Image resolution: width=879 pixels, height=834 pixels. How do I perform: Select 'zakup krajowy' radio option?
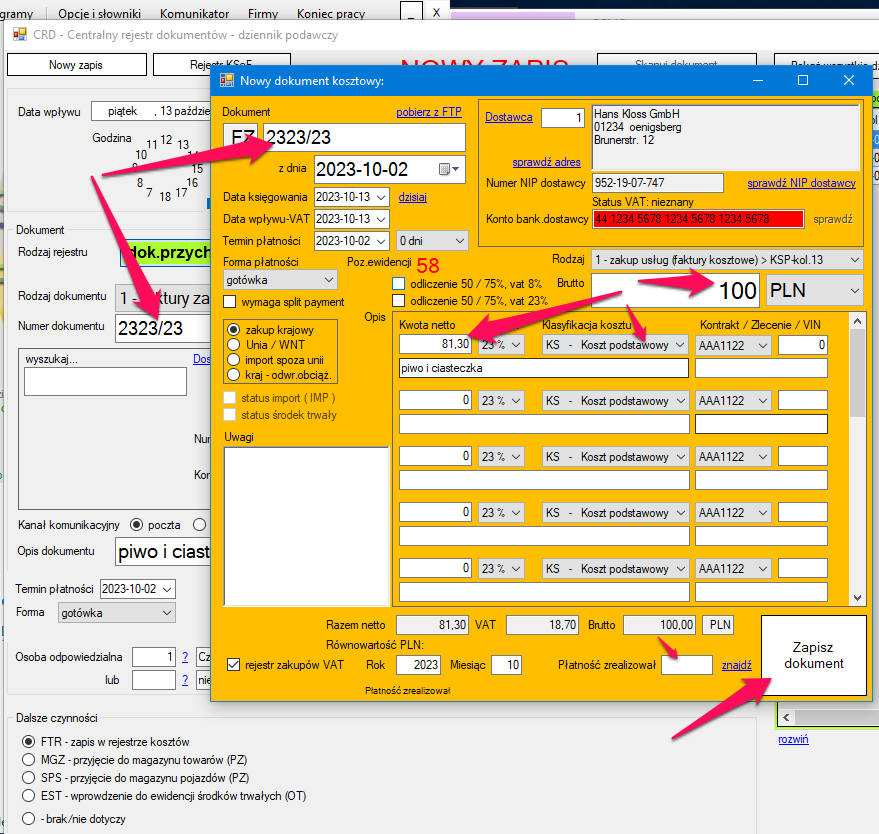(x=234, y=330)
